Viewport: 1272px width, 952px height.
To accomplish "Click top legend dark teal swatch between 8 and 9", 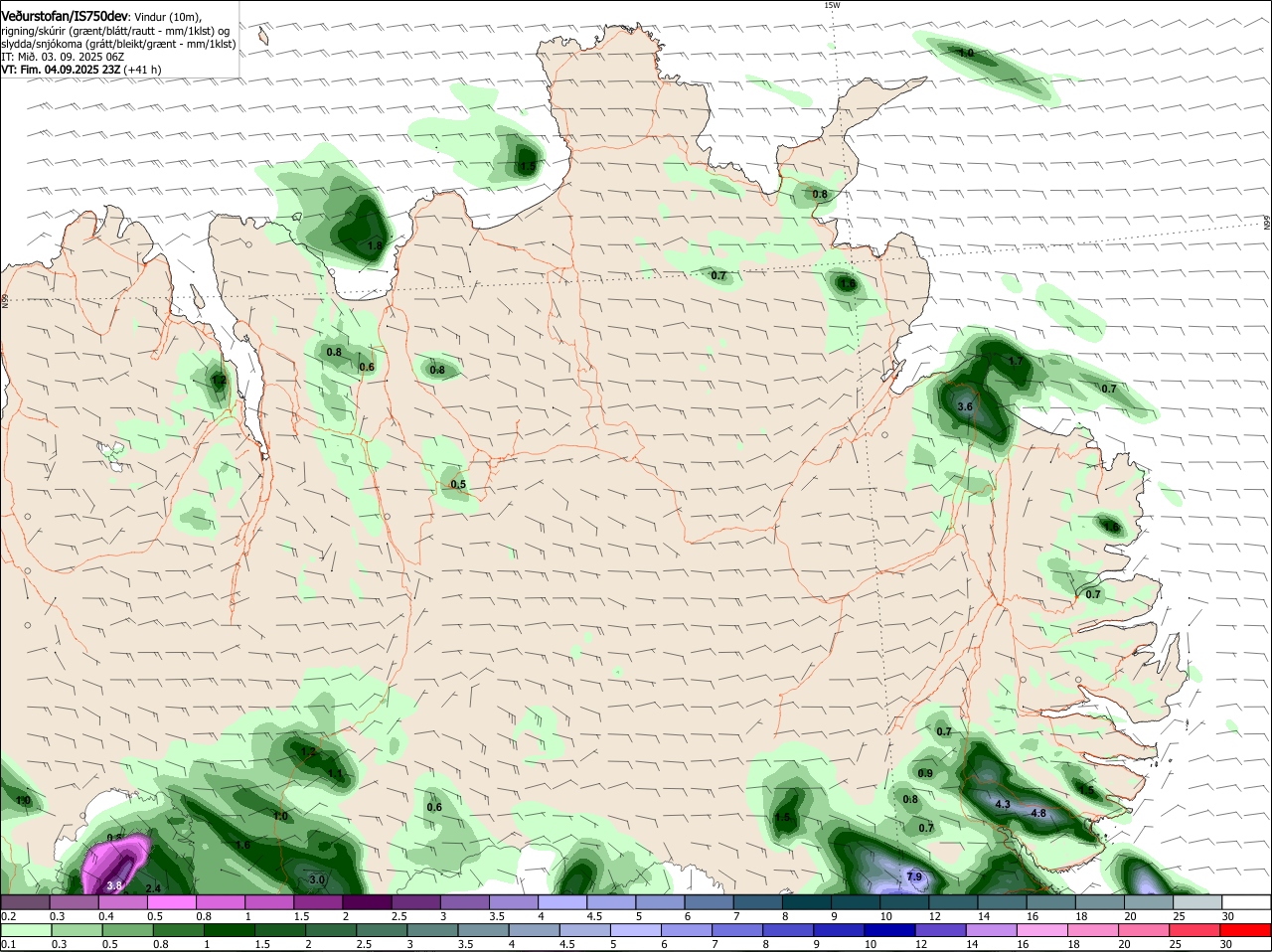I will tap(807, 901).
